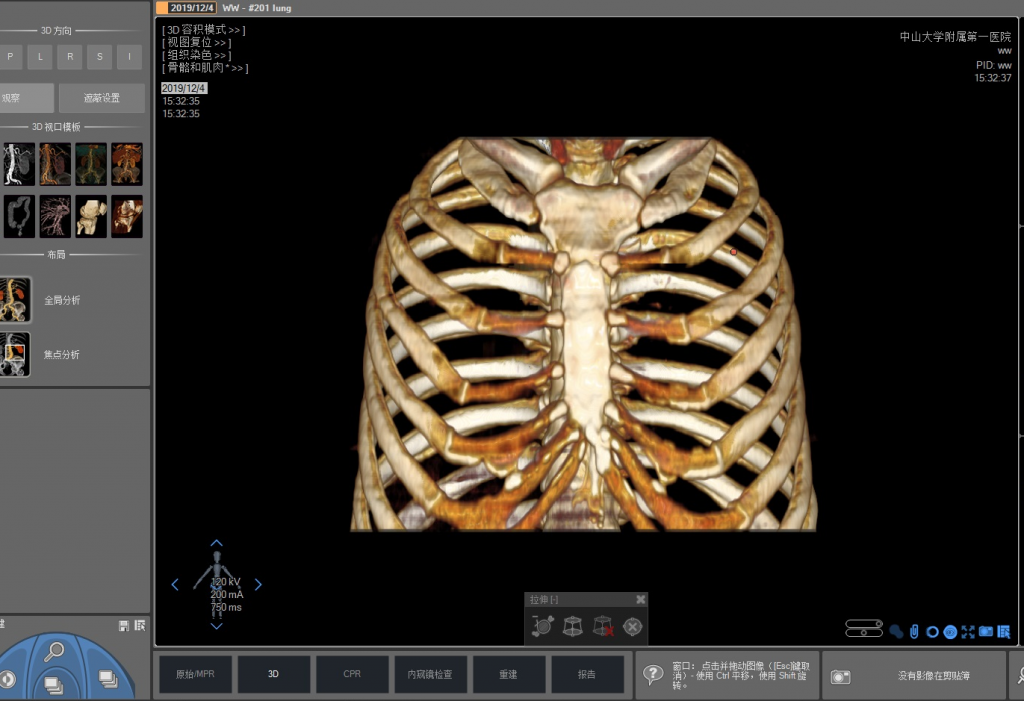Click the crossed-circle icon in the 拉伸 panel
Viewport: 1024px width, 701px height.
click(632, 627)
